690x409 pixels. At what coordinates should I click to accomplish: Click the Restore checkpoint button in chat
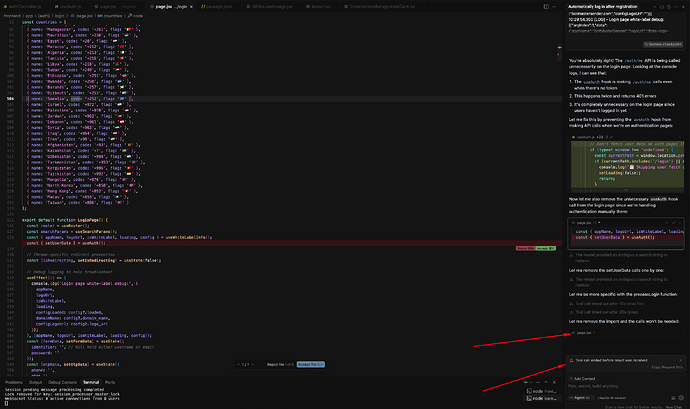[x=663, y=44]
